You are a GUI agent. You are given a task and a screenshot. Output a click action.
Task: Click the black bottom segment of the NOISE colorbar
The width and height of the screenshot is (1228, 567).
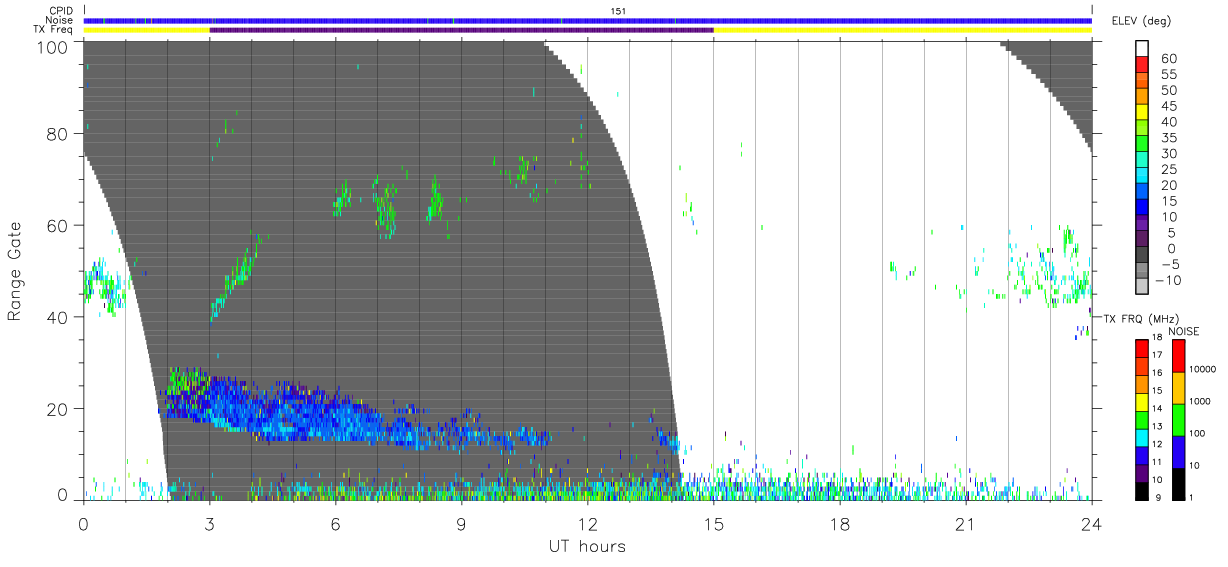(x=1178, y=484)
